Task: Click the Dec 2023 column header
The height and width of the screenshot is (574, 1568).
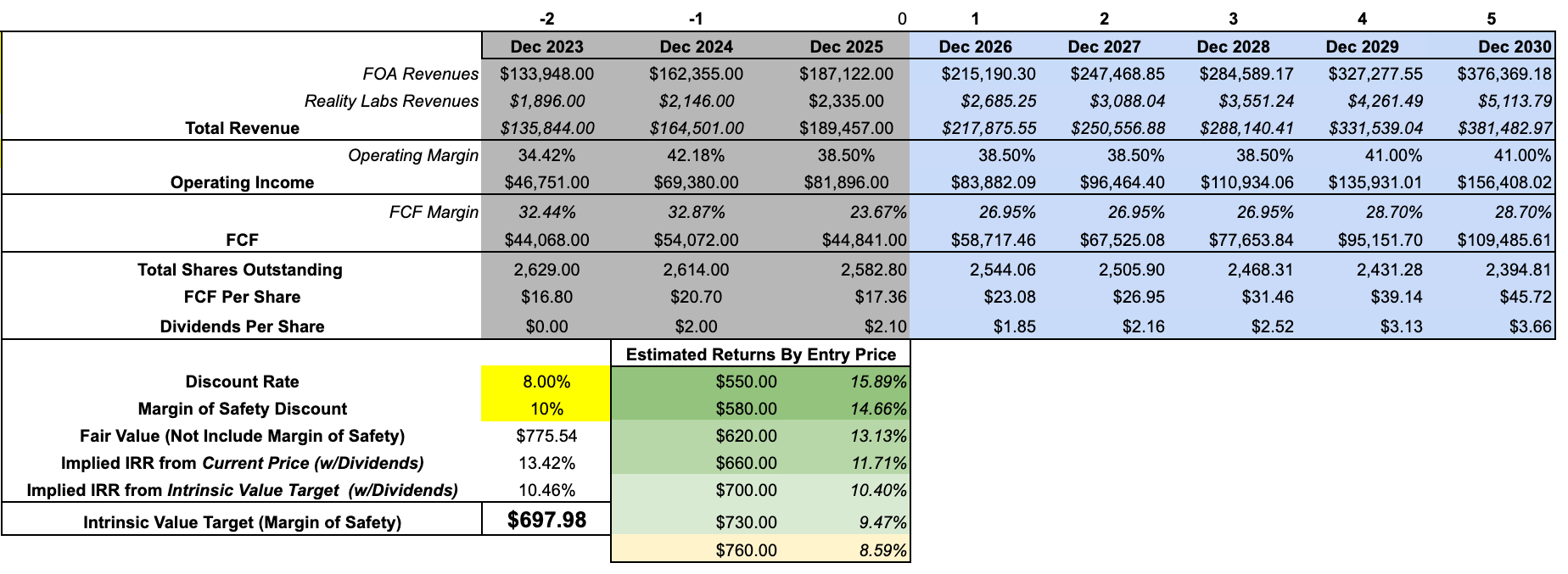Action: point(546,47)
